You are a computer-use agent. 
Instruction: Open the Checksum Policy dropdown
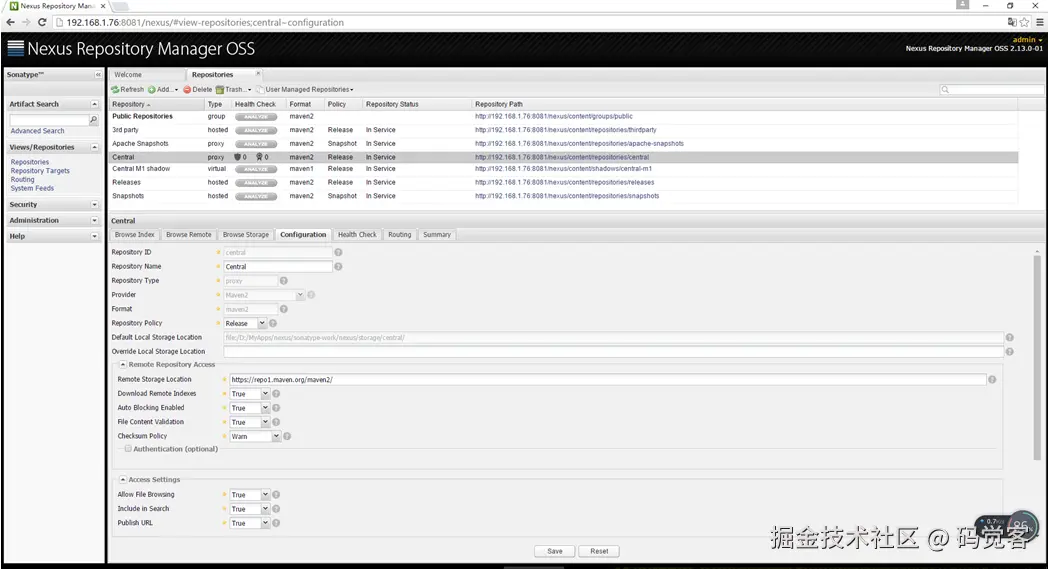276,436
